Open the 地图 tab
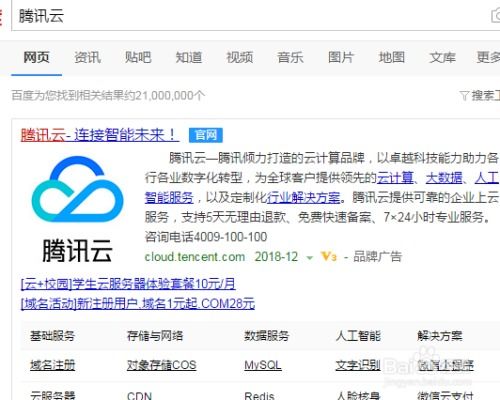The image size is (500, 400). click(392, 57)
